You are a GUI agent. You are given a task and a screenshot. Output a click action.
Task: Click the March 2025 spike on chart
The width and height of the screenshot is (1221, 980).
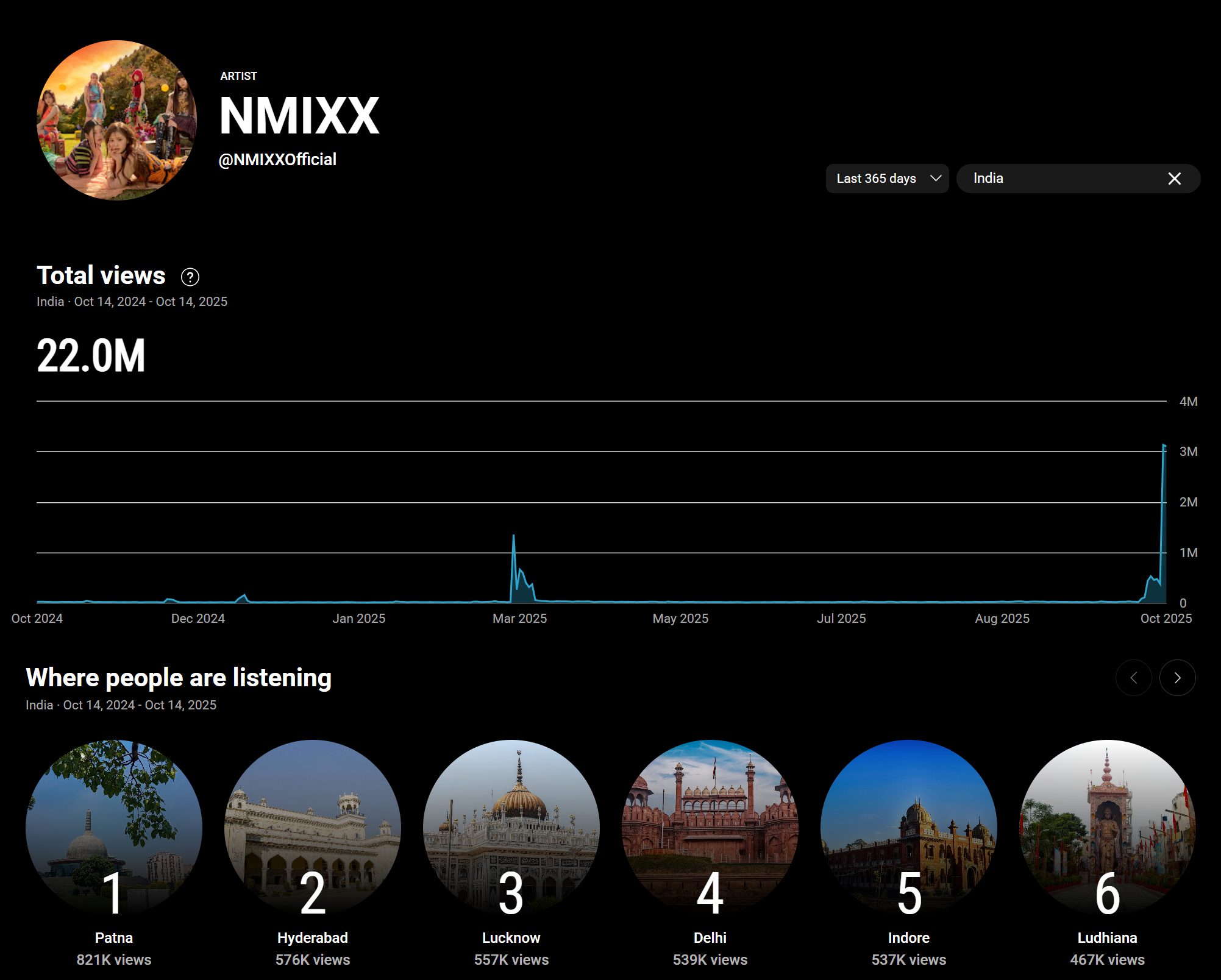[x=514, y=538]
